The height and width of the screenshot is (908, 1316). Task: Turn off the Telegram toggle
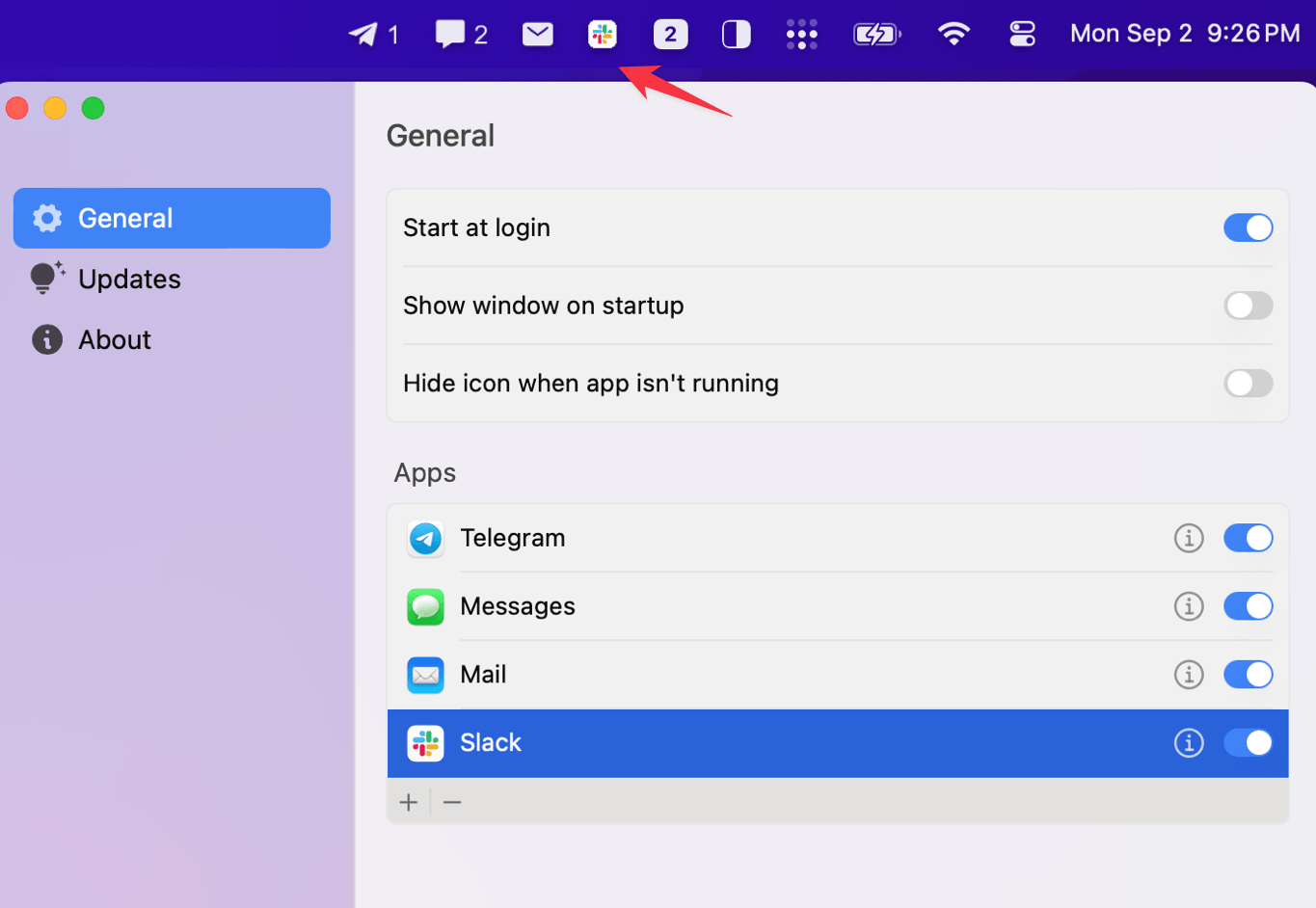point(1249,538)
